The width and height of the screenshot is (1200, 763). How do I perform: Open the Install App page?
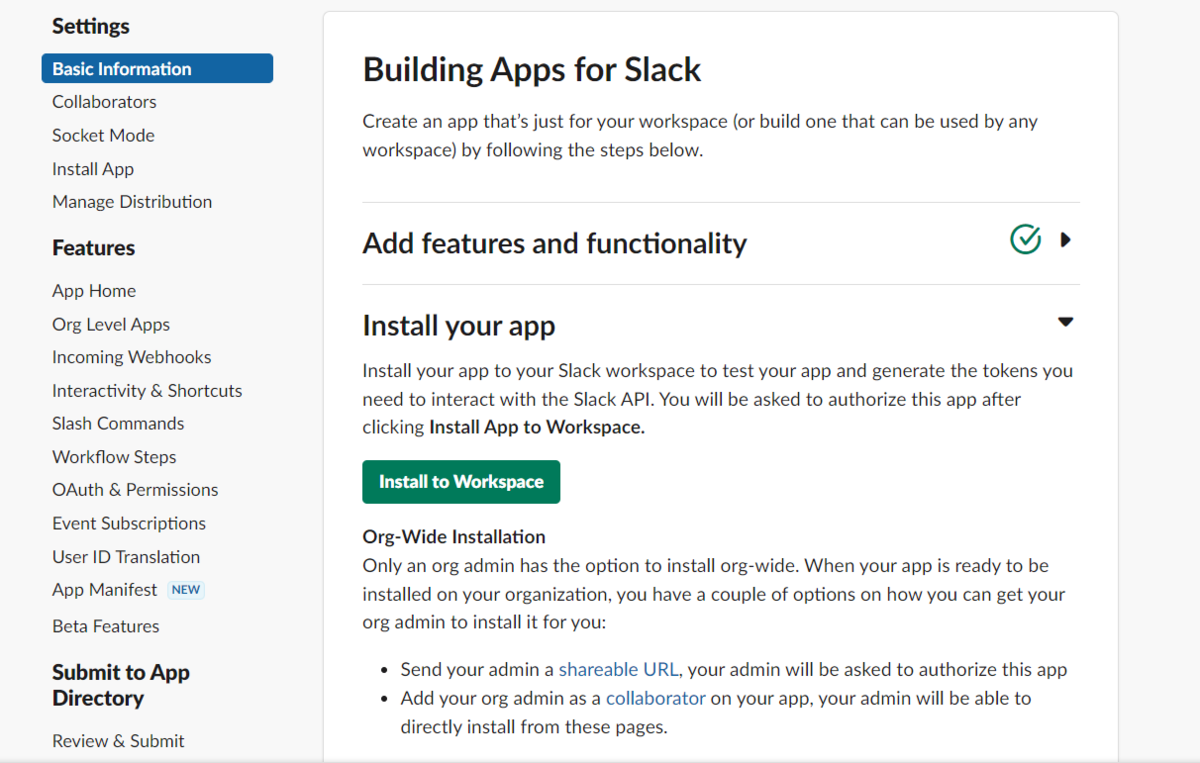(x=93, y=169)
